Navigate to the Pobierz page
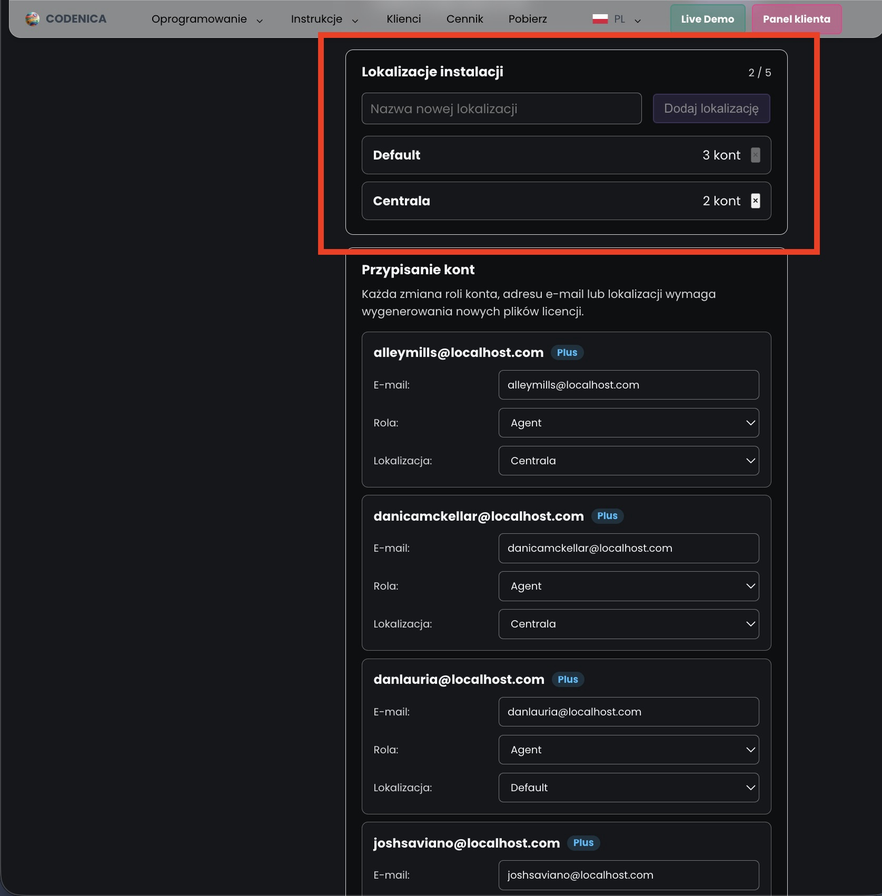This screenshot has height=896, width=882. pos(527,19)
